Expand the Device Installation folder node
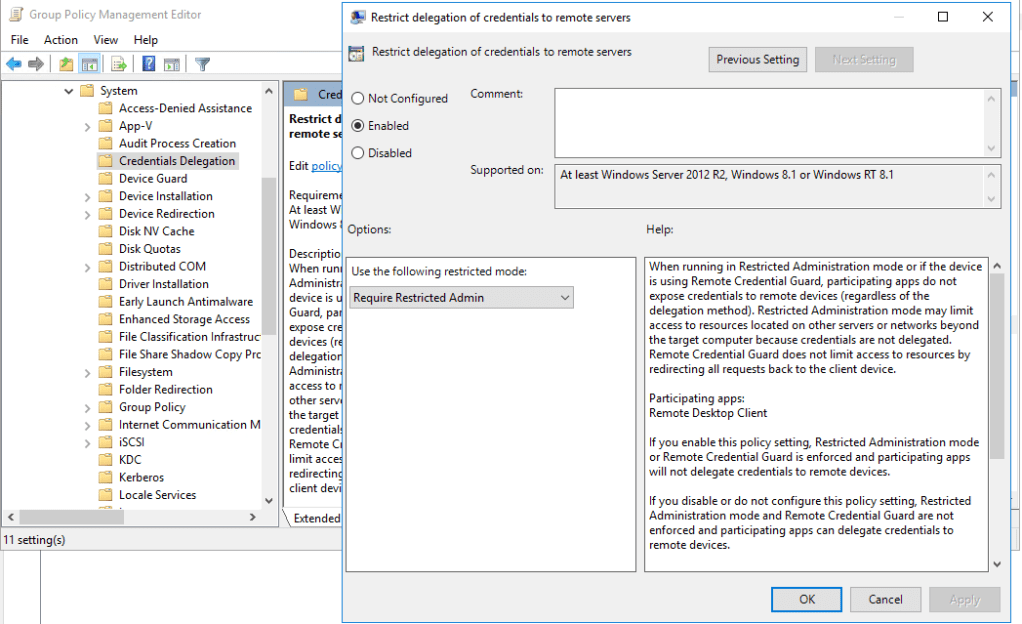Viewport: 1022px width, 624px height. [x=88, y=196]
